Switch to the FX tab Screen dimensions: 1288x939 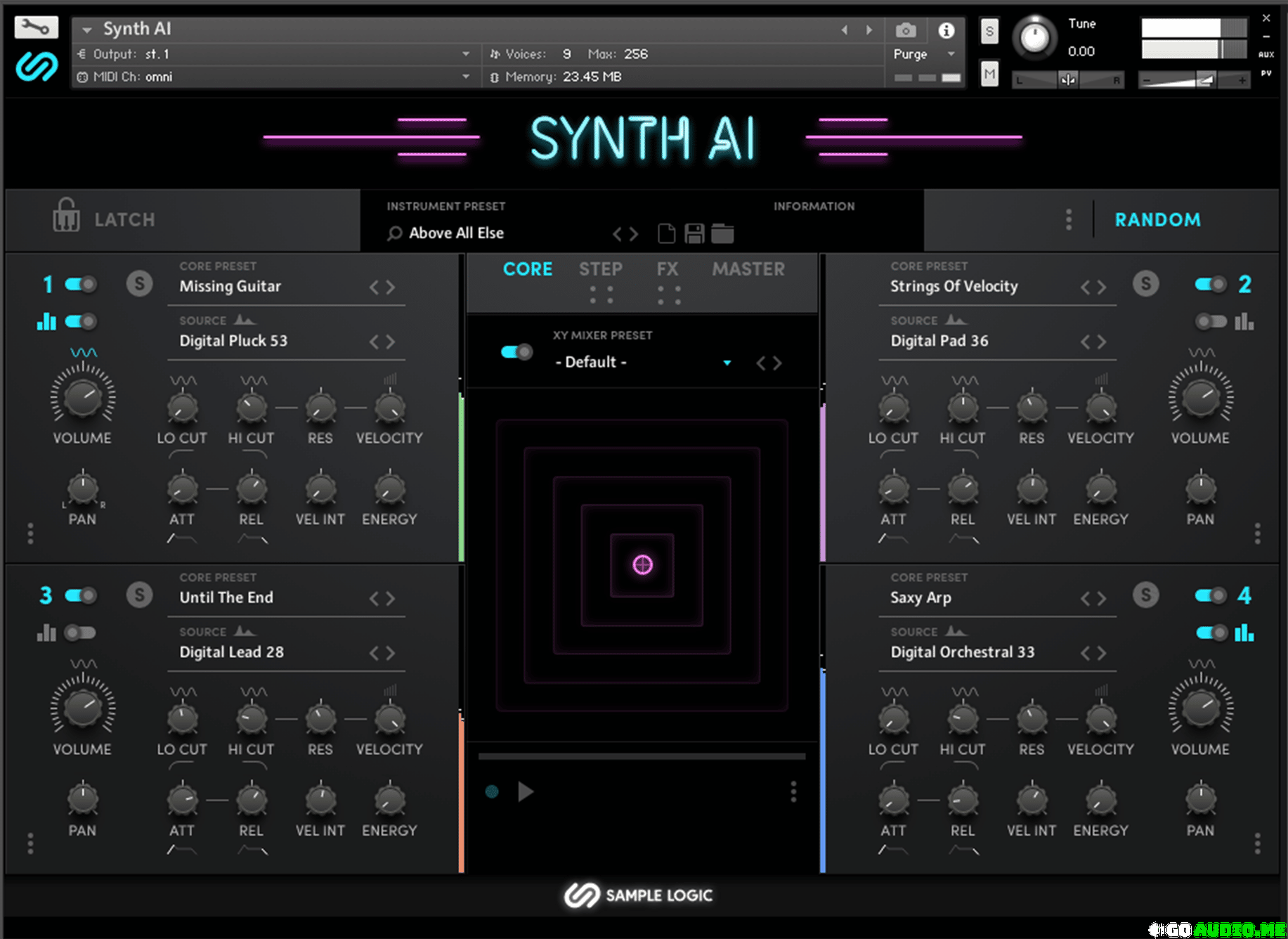click(667, 269)
